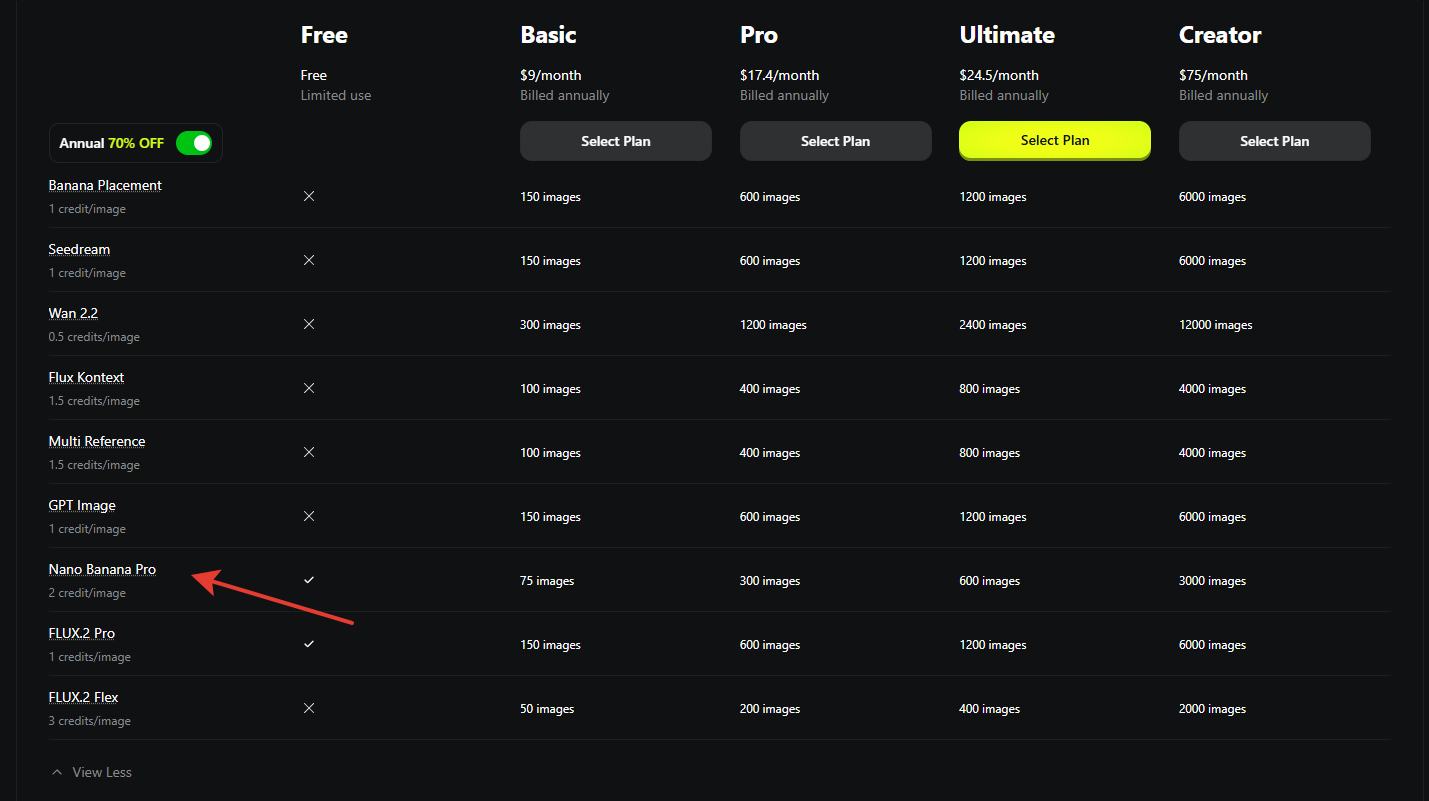Click the FLUX.2 Pro feature name
The image size is (1429, 801).
[82, 633]
